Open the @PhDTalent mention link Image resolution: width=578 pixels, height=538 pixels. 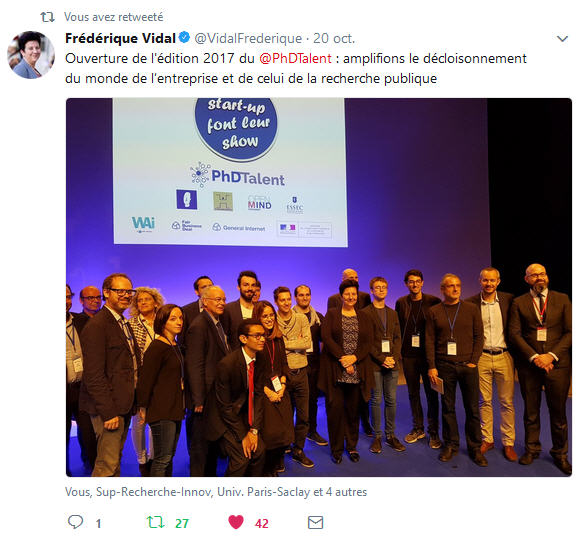[x=295, y=59]
